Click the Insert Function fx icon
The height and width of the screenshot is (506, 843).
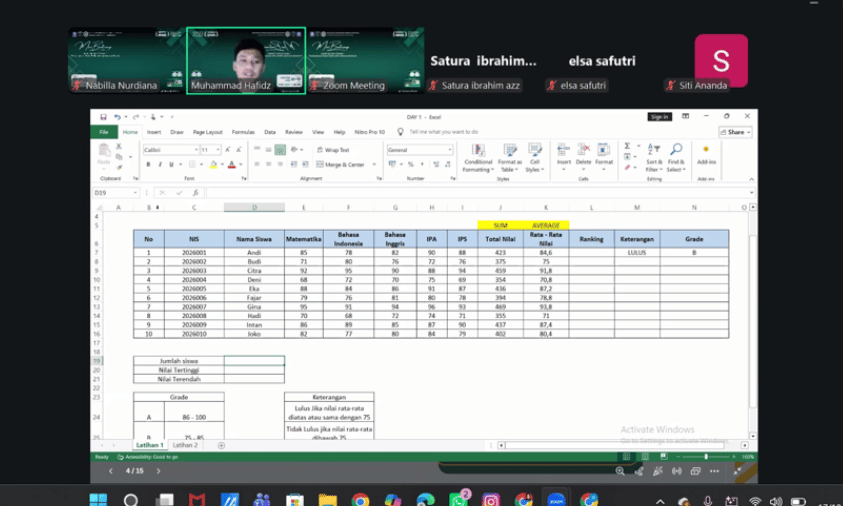(196, 193)
